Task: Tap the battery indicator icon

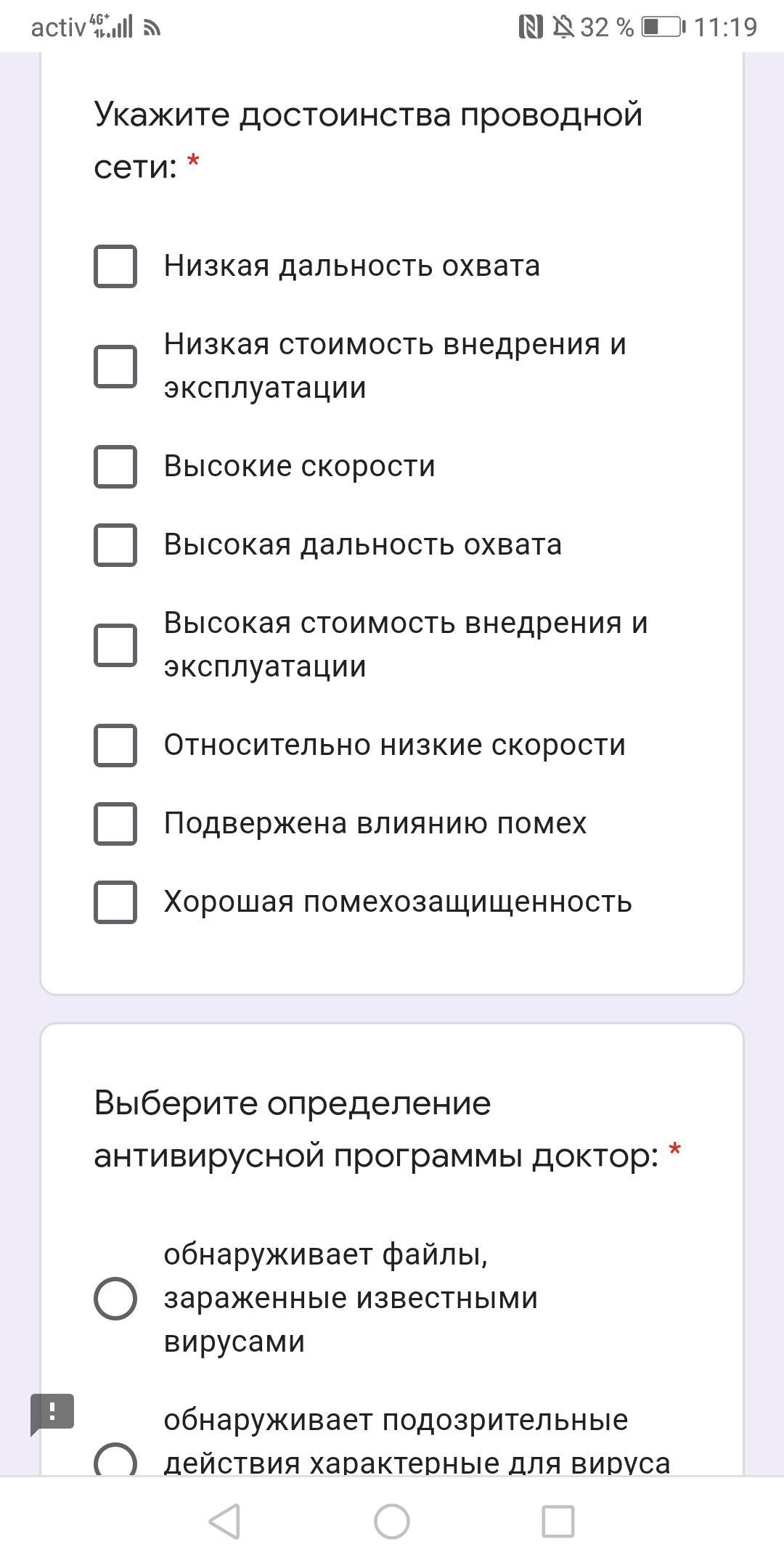Action: pyautogui.click(x=662, y=28)
